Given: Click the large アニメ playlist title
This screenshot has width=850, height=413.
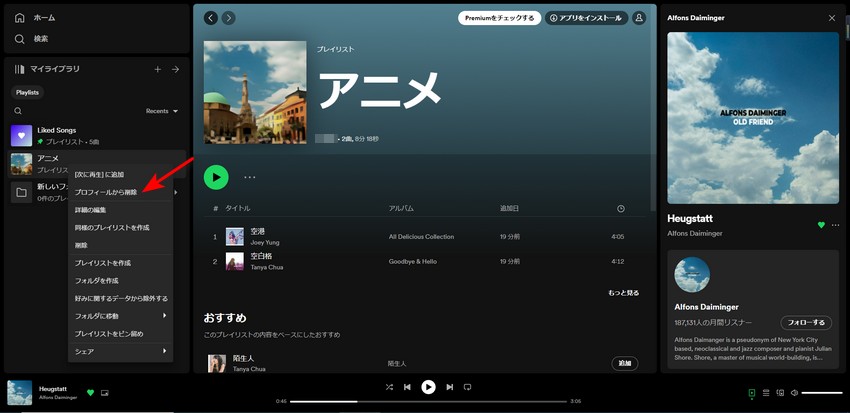Looking at the screenshot, I should (x=378, y=90).
